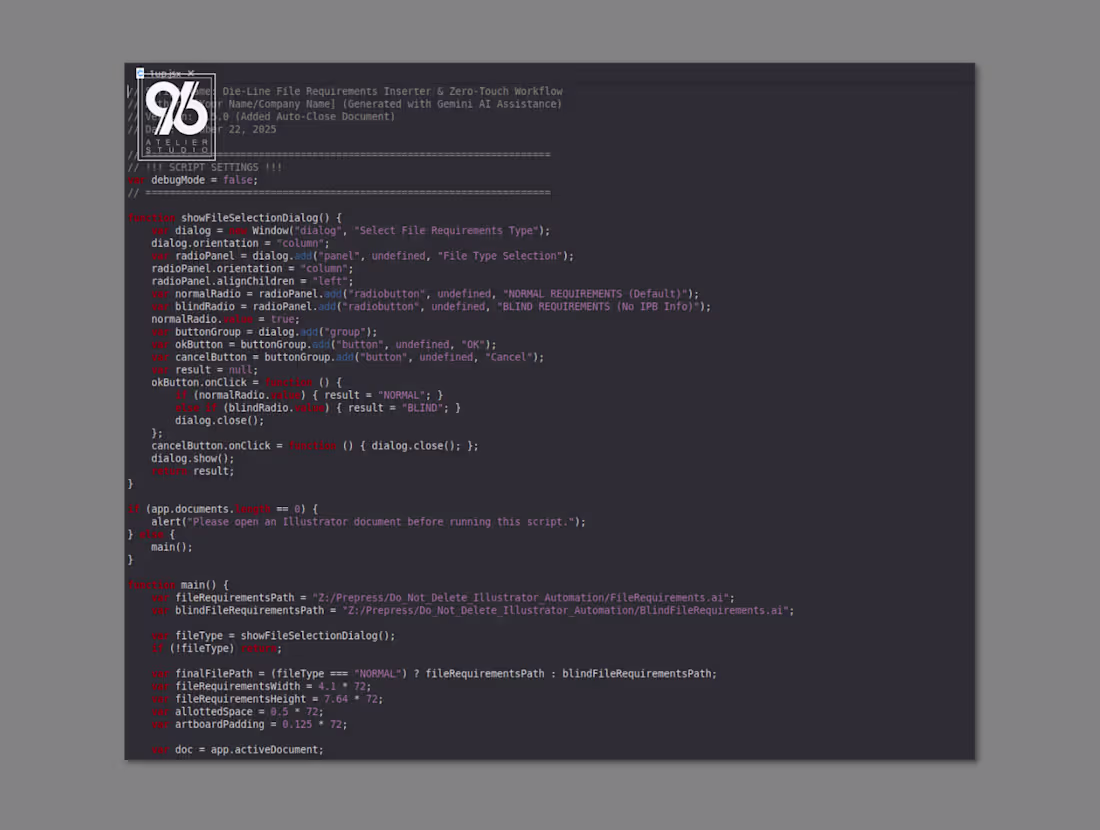The height and width of the screenshot is (830, 1100).
Task: Click the 'debugMode = false;' line
Action: pos(193,180)
